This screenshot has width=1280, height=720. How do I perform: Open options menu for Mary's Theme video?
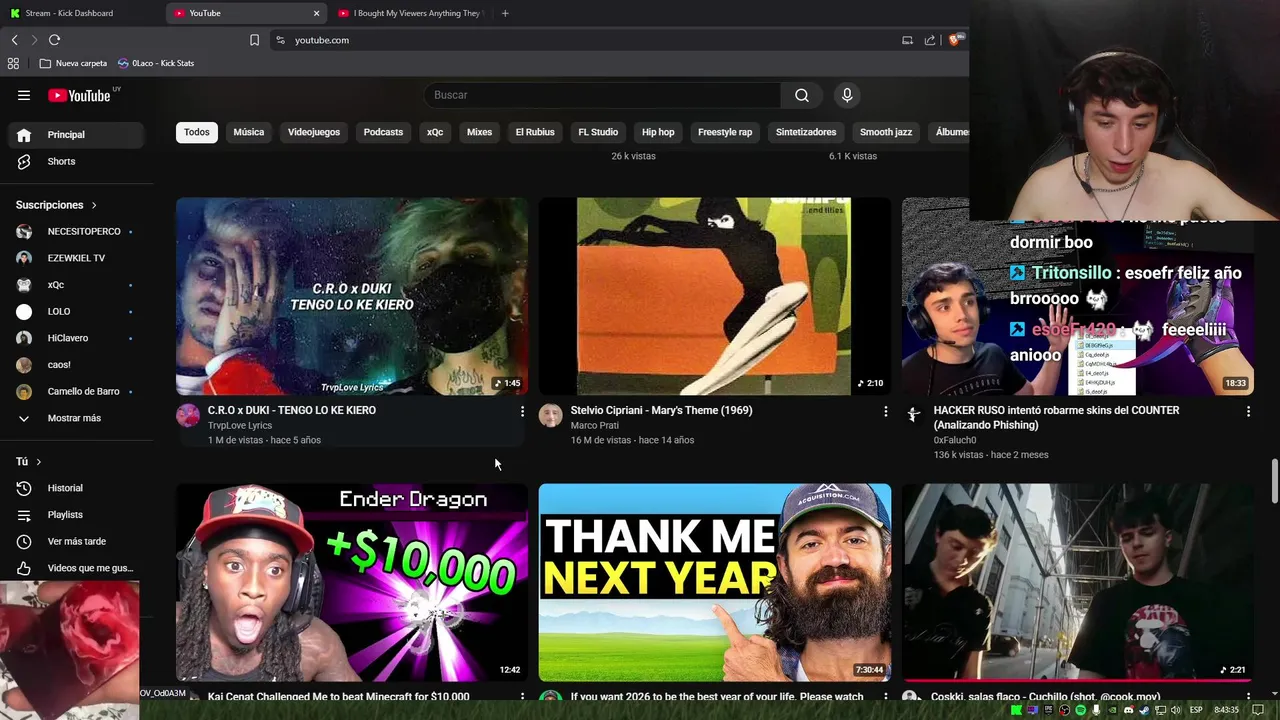click(x=885, y=411)
